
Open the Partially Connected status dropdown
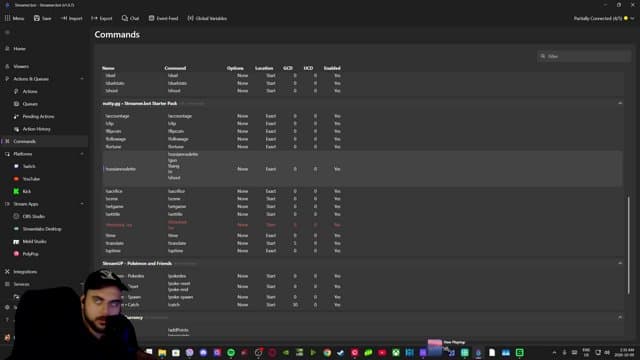click(x=604, y=18)
